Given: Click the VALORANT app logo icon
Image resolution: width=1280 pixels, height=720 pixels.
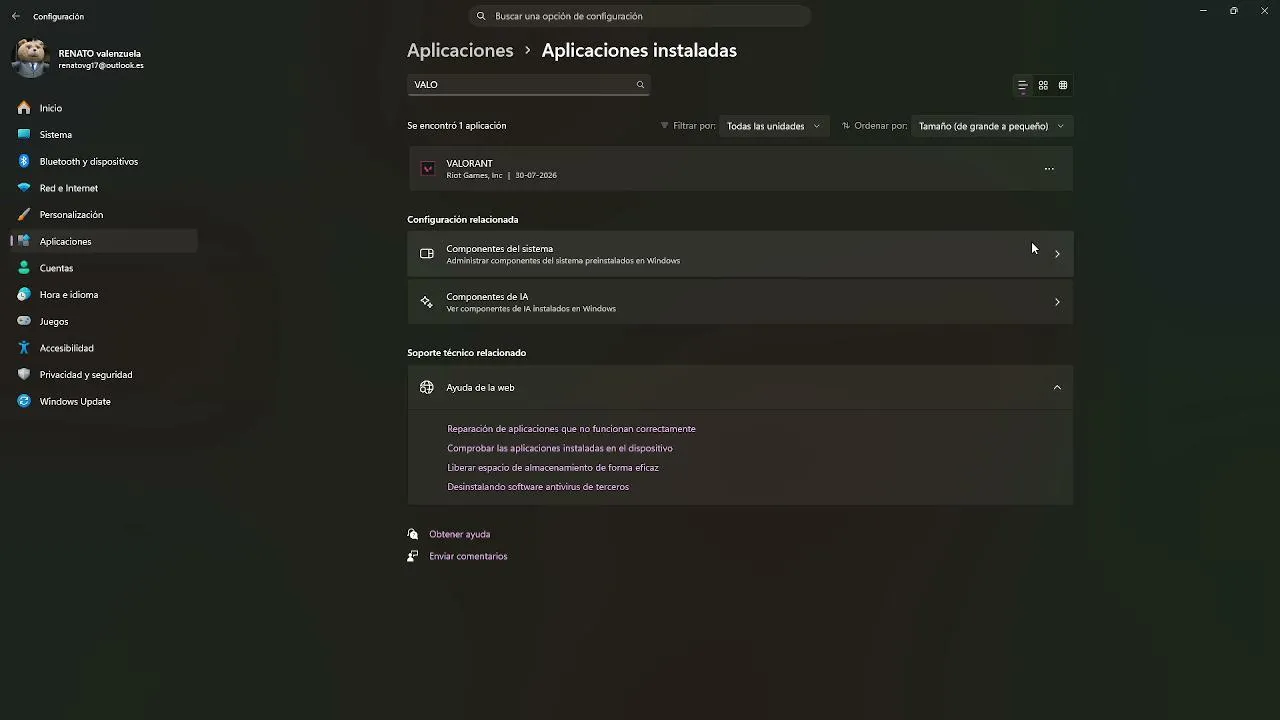Looking at the screenshot, I should click(x=428, y=169).
